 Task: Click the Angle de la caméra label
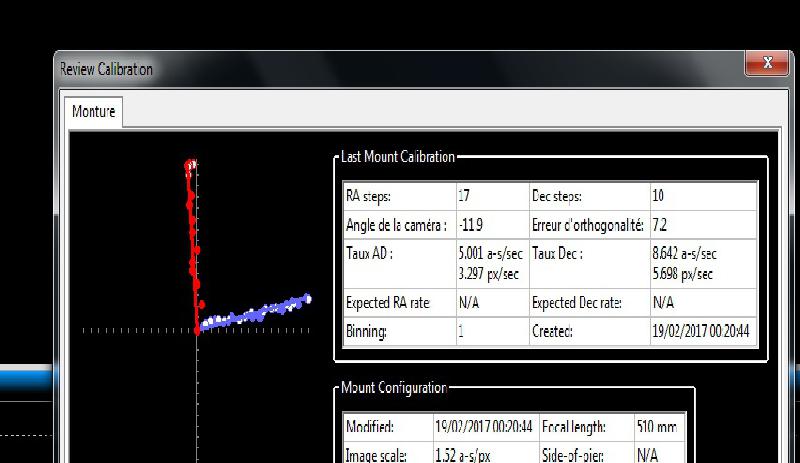click(x=396, y=225)
